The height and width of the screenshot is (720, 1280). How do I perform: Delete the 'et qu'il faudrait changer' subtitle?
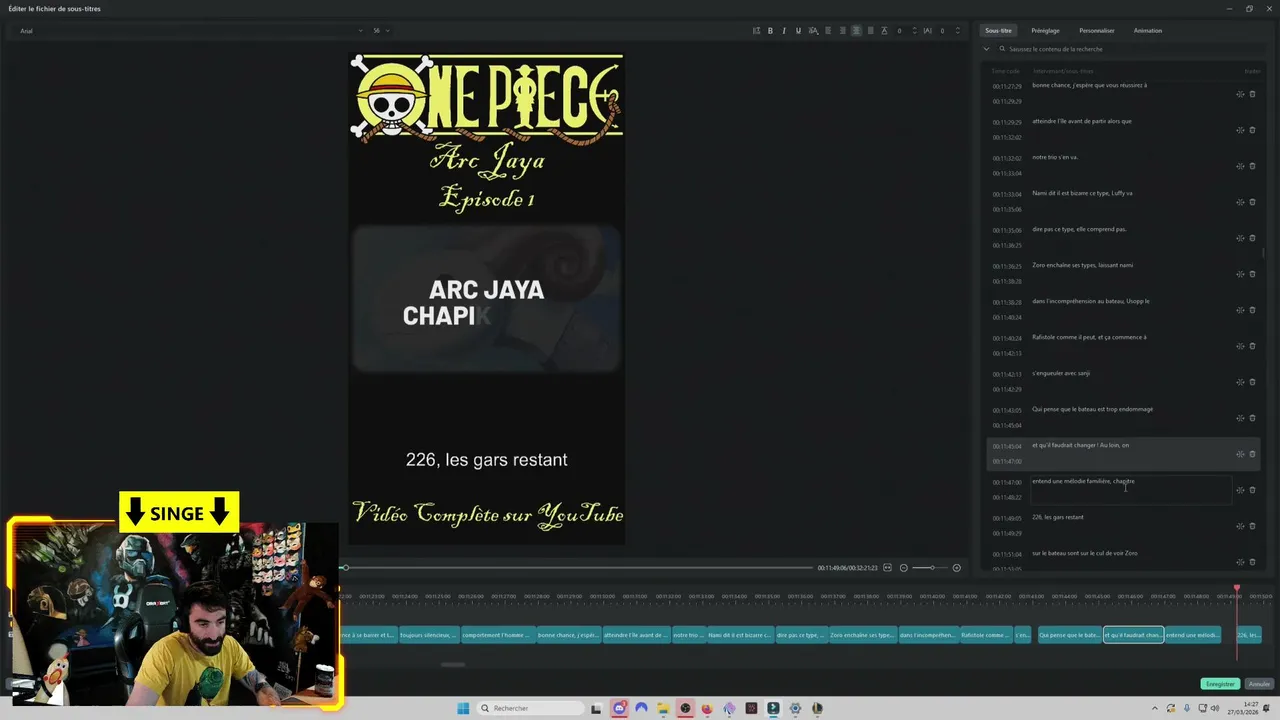coord(1252,454)
